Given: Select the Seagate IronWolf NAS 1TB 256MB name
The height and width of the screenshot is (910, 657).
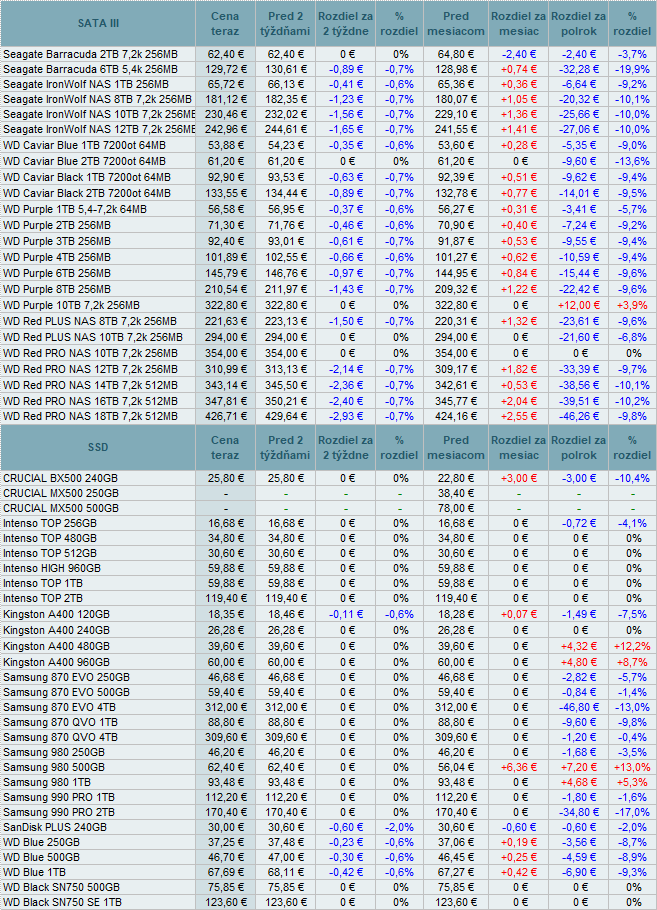Looking at the screenshot, I should tap(86, 84).
